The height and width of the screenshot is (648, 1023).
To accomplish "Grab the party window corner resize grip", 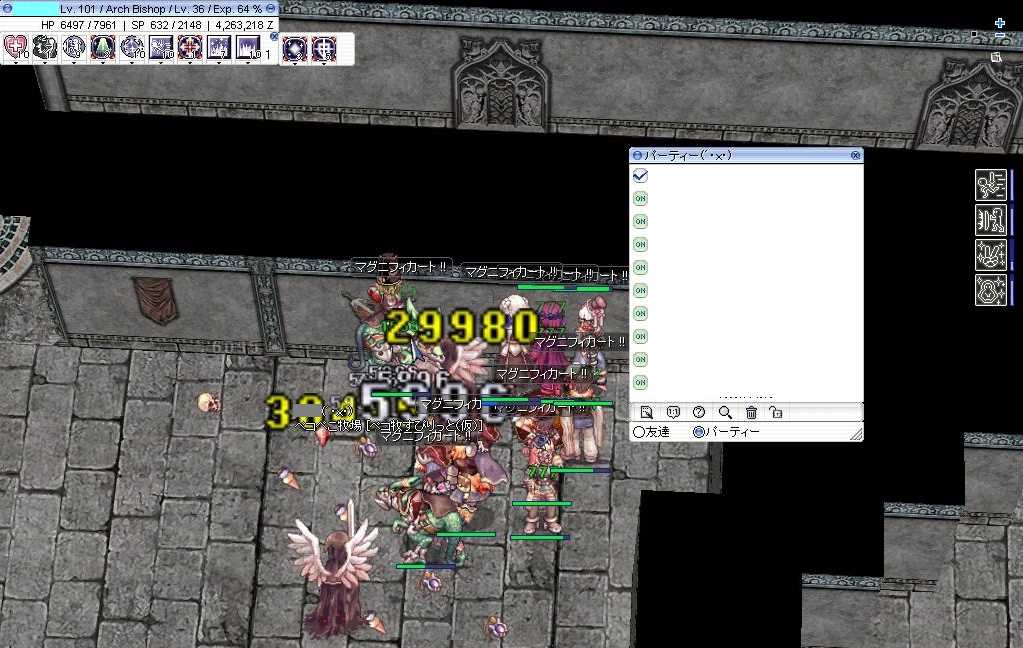I will coord(856,434).
